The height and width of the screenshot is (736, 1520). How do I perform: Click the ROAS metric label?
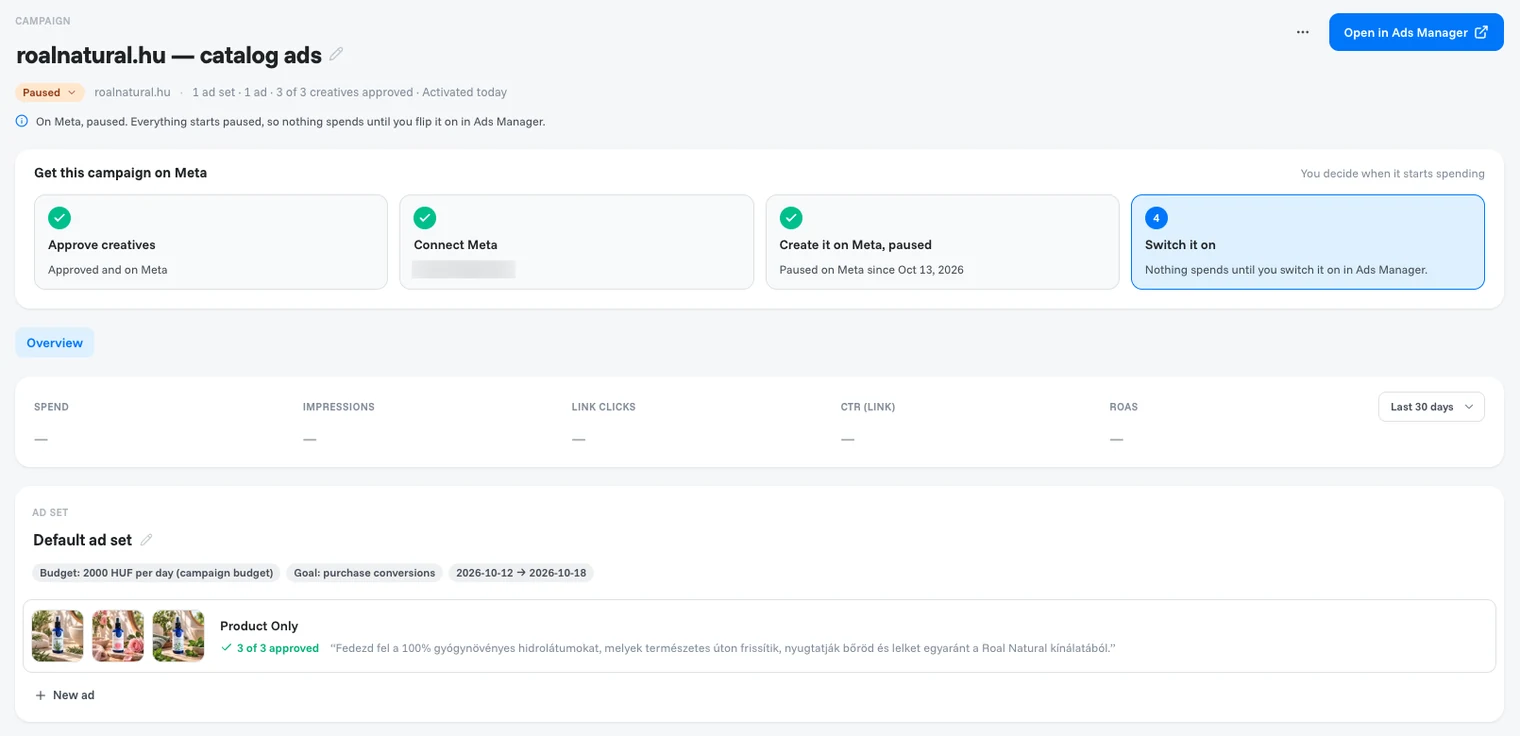click(1124, 407)
